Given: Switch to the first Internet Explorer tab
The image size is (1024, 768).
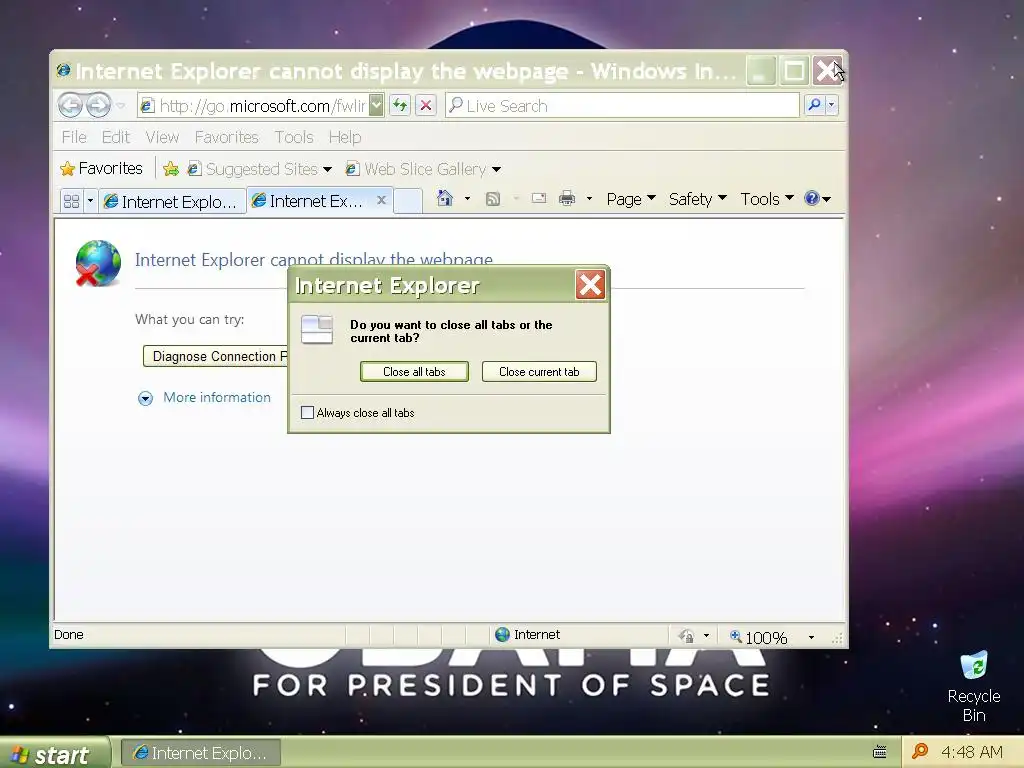Looking at the screenshot, I should 172,202.
